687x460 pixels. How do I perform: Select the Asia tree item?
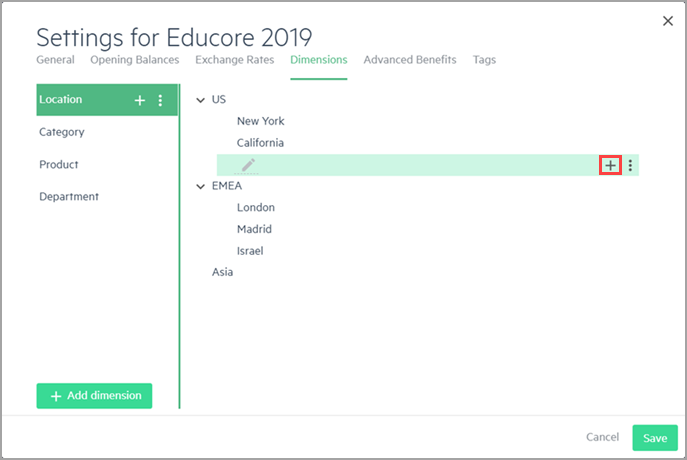coord(222,272)
